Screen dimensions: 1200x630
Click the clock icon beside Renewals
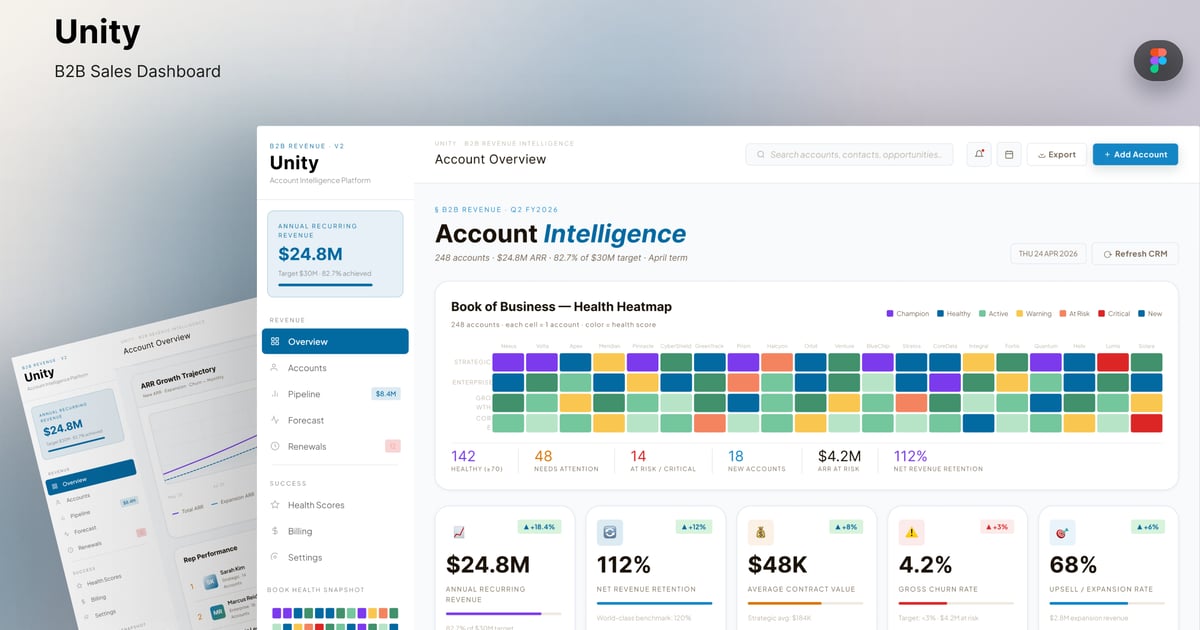point(275,446)
